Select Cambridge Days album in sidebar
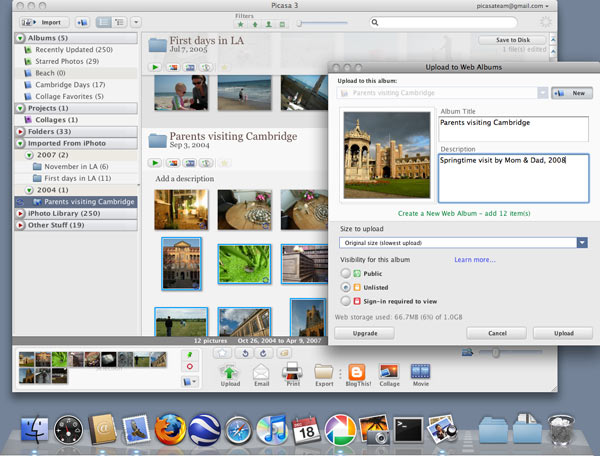The height and width of the screenshot is (456, 600). (70, 84)
